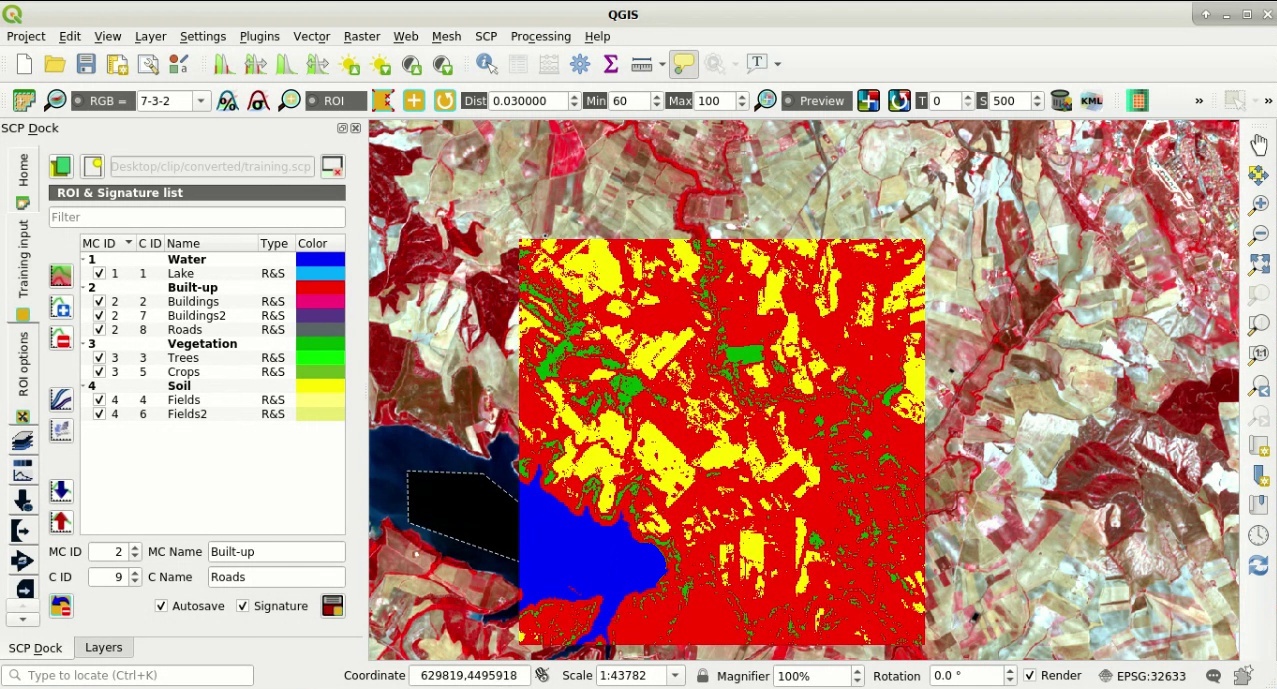Screen dimensions: 1277x689
Task: Uncheck the Lake signature visibility checkbox
Action: point(97,273)
